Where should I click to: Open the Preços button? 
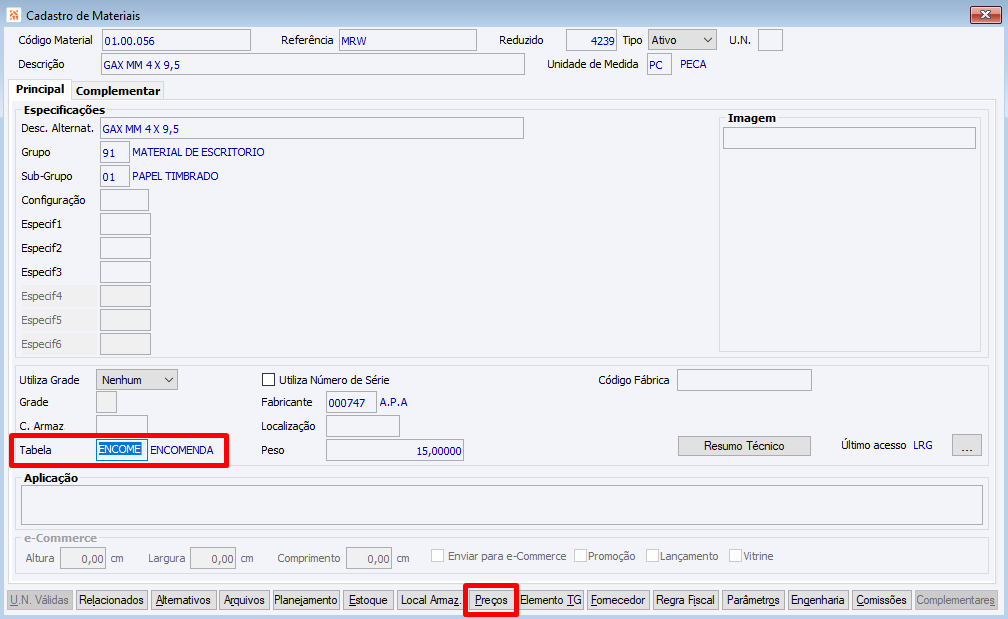click(491, 600)
